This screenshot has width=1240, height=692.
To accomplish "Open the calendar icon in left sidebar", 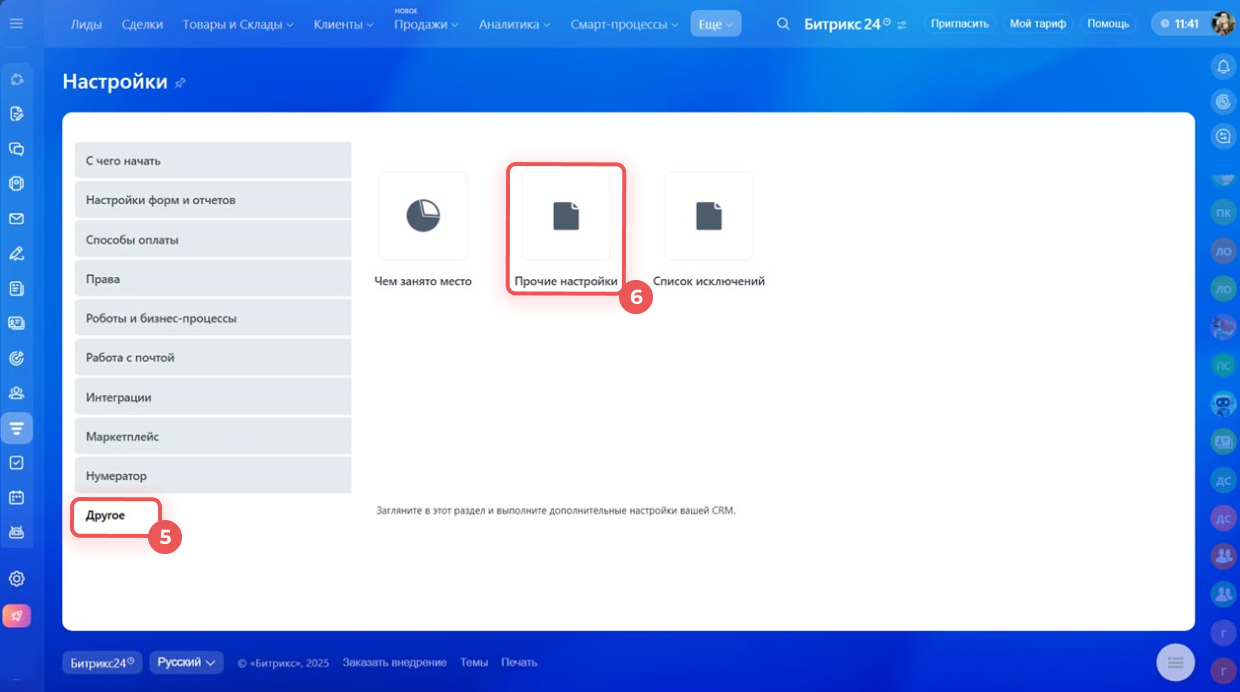I will pyautogui.click(x=16, y=497).
